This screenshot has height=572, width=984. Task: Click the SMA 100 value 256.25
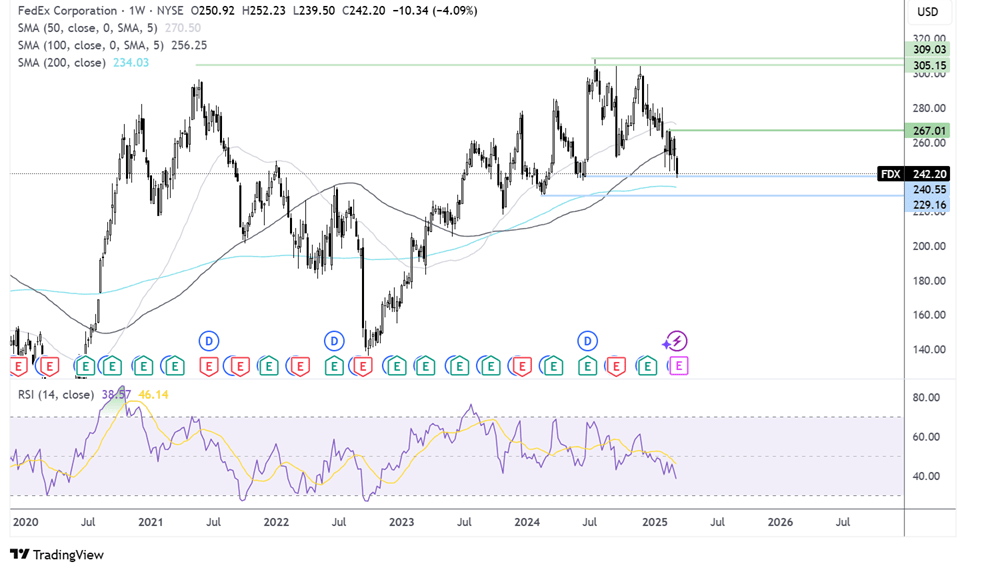point(188,45)
